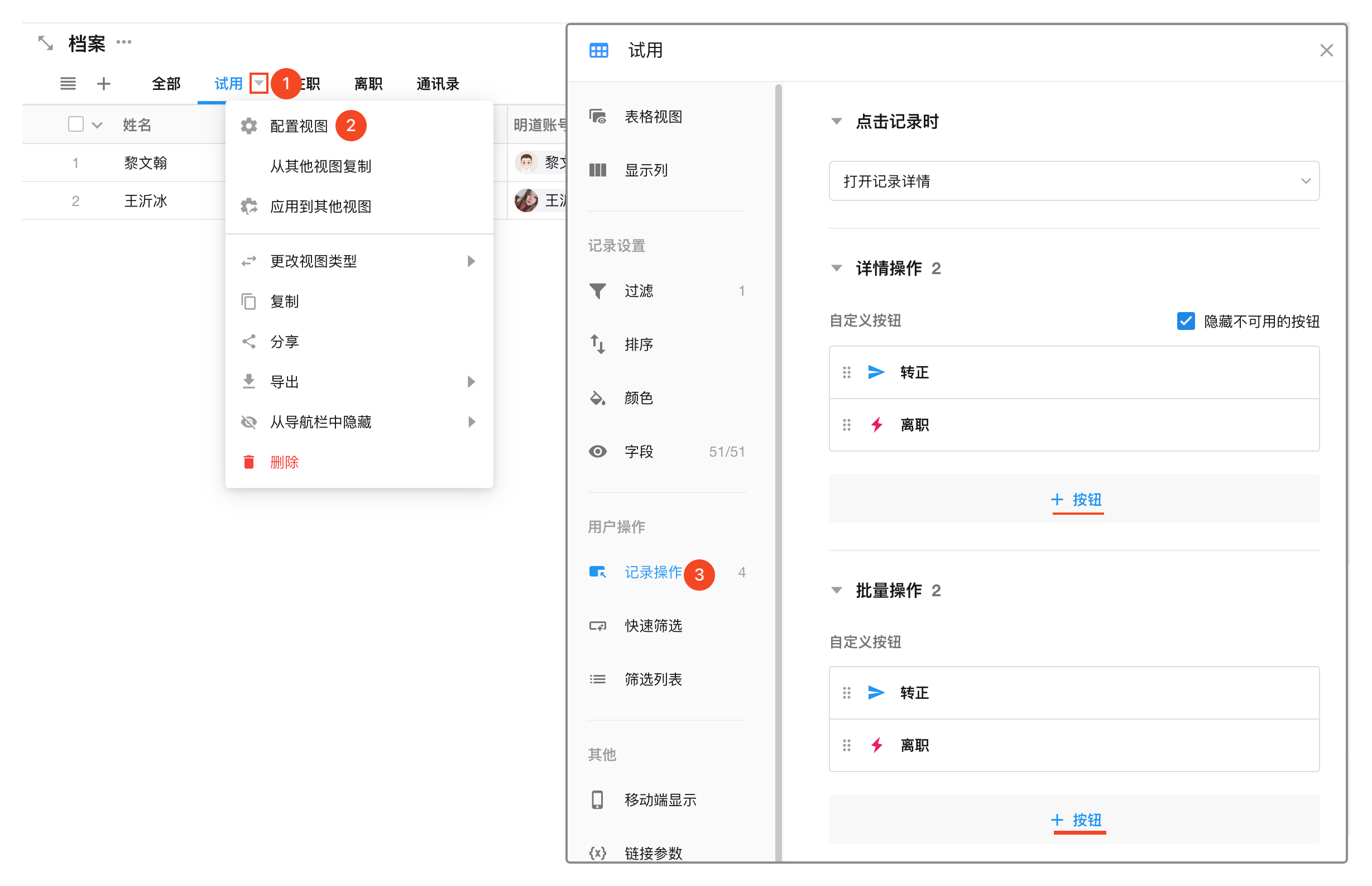Click the hamburger view list icon

(x=68, y=84)
